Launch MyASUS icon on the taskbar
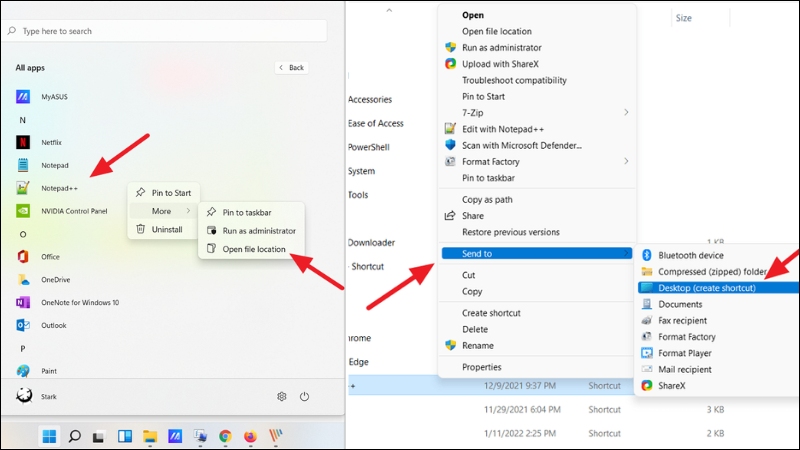 (175, 436)
